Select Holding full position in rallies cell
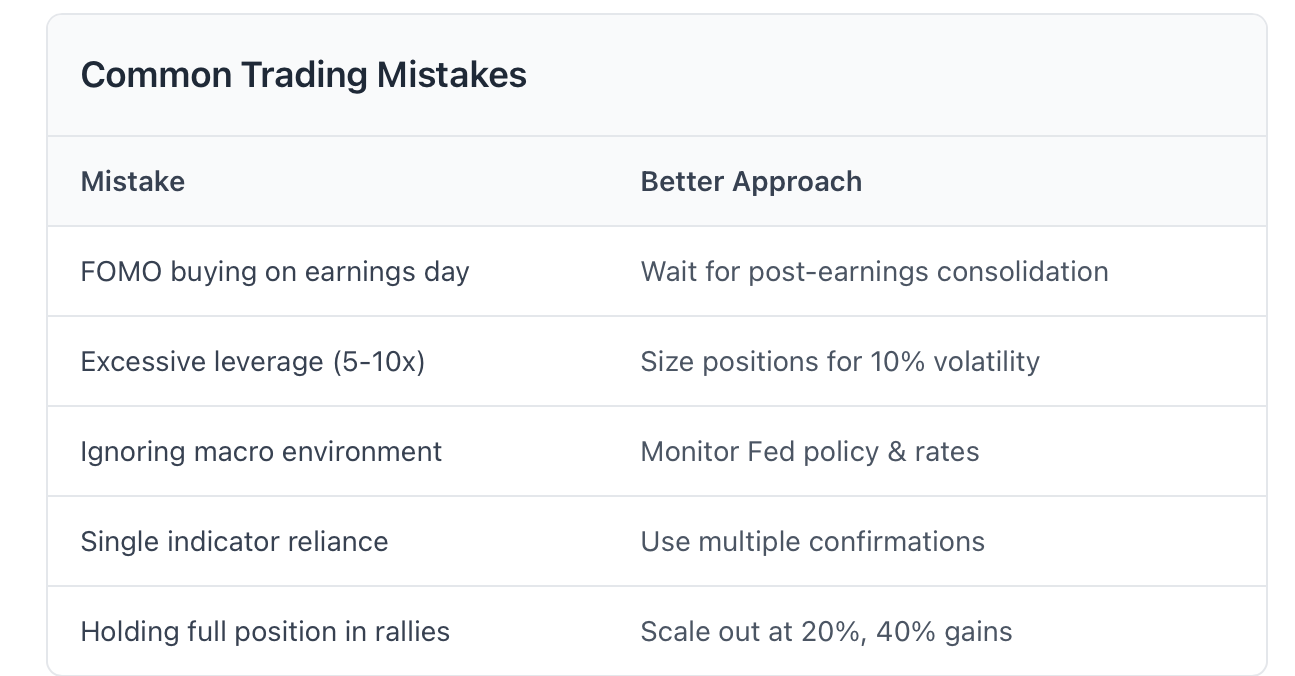The image size is (1295, 676). (265, 631)
